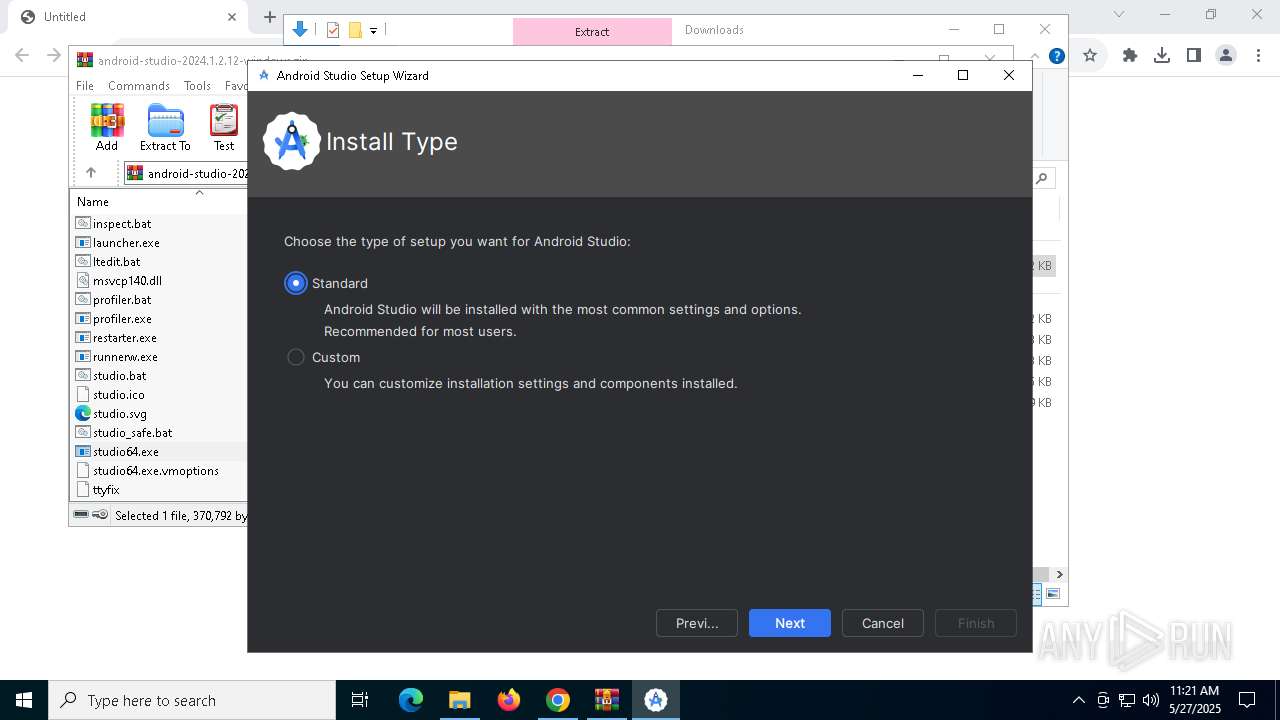Open a new Chrome tab with plus
The height and width of the screenshot is (720, 1280).
click(269, 17)
